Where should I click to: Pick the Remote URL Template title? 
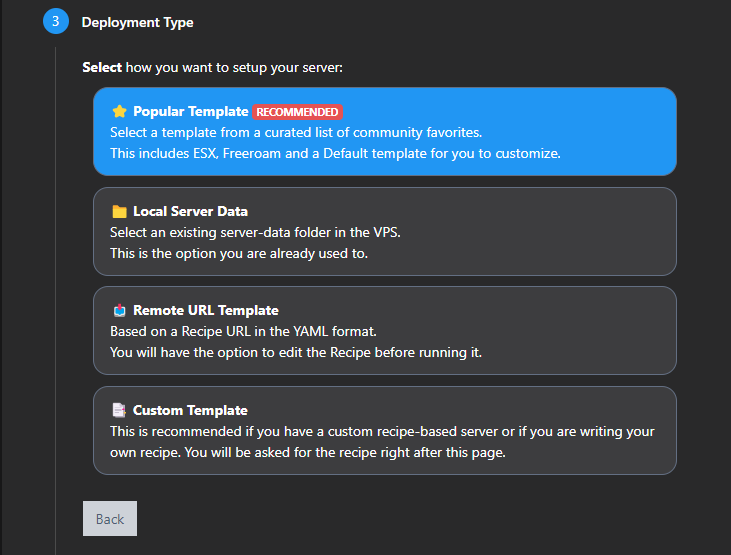tap(205, 311)
